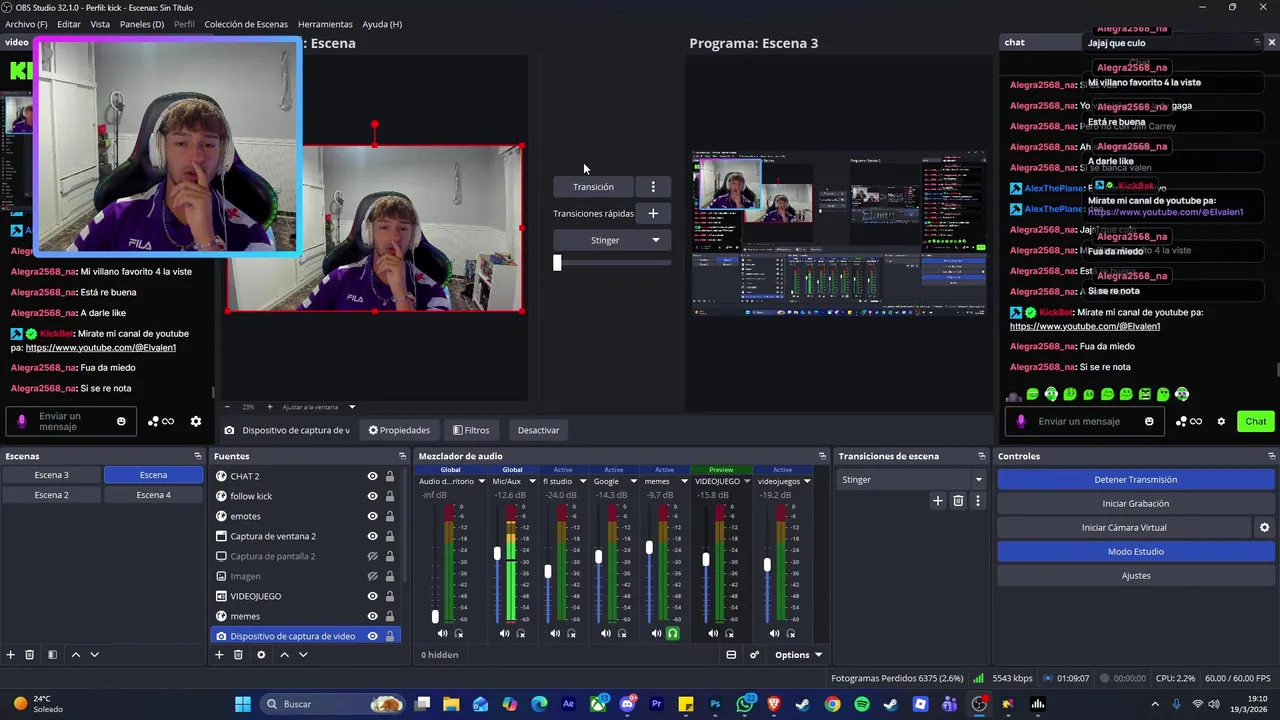Hide the follow kick source
Viewport: 1280px width, 720px height.
point(372,496)
